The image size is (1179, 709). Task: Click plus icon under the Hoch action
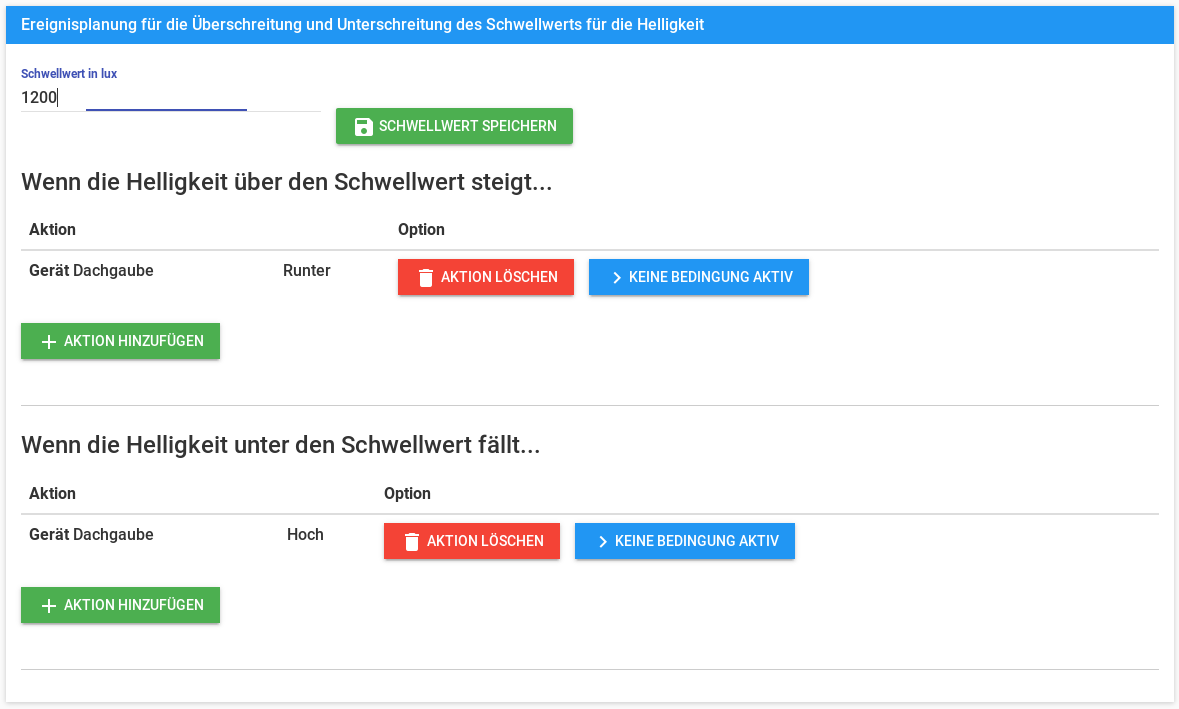[x=49, y=606]
